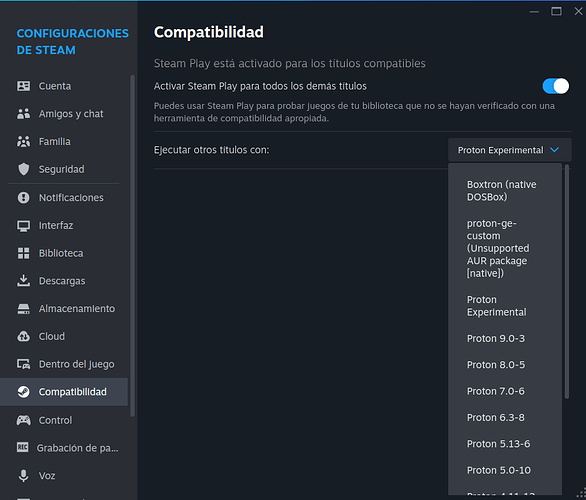Choose Proton 5.0-10 from the list
The width and height of the screenshot is (586, 500).
[505, 470]
